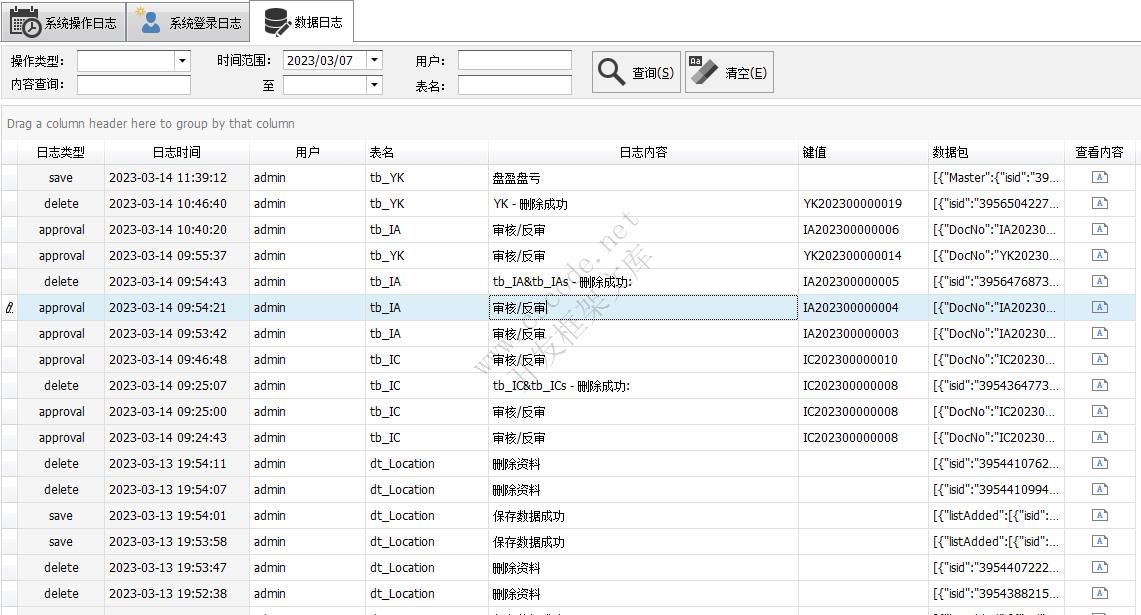Switch to 系统登录日志 tab
Screen dimensions: 1141x615
188,22
